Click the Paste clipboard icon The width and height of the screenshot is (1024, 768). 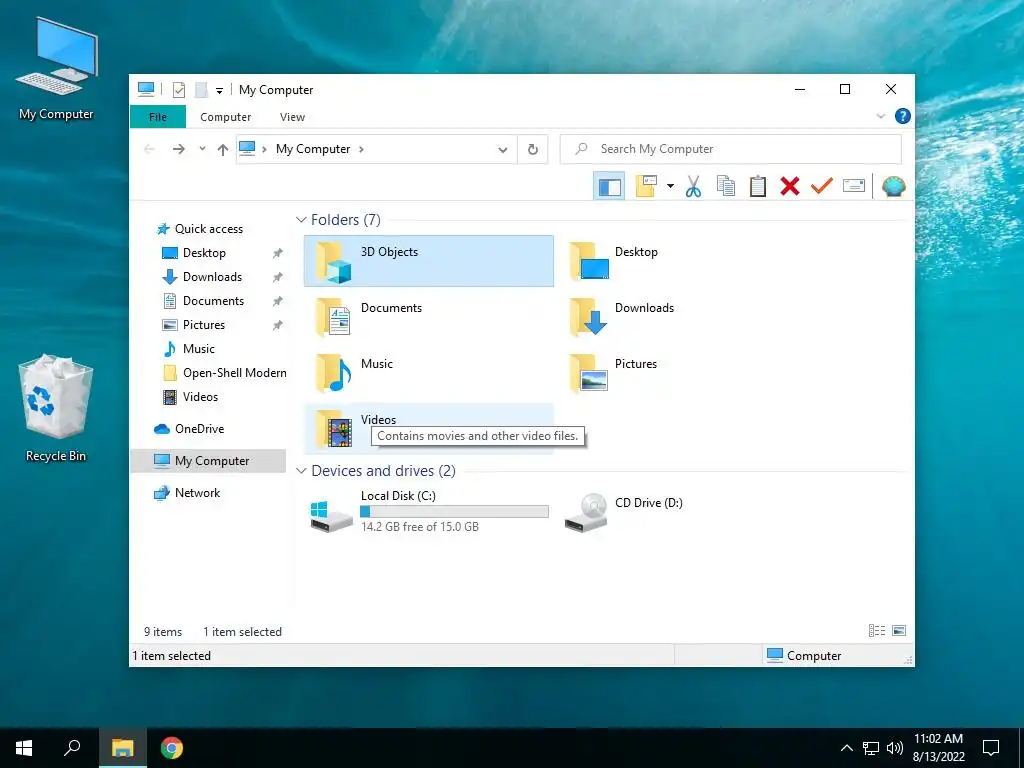click(x=758, y=187)
